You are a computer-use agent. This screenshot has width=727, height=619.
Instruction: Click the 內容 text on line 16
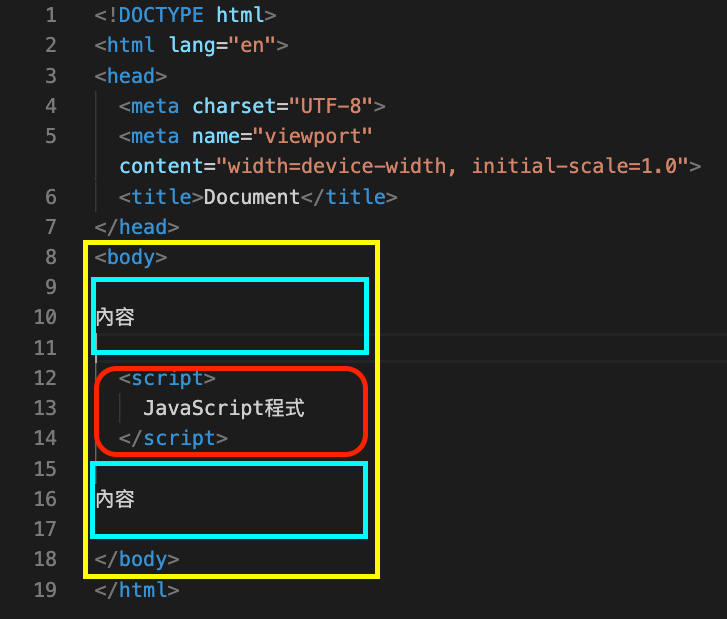click(x=115, y=499)
